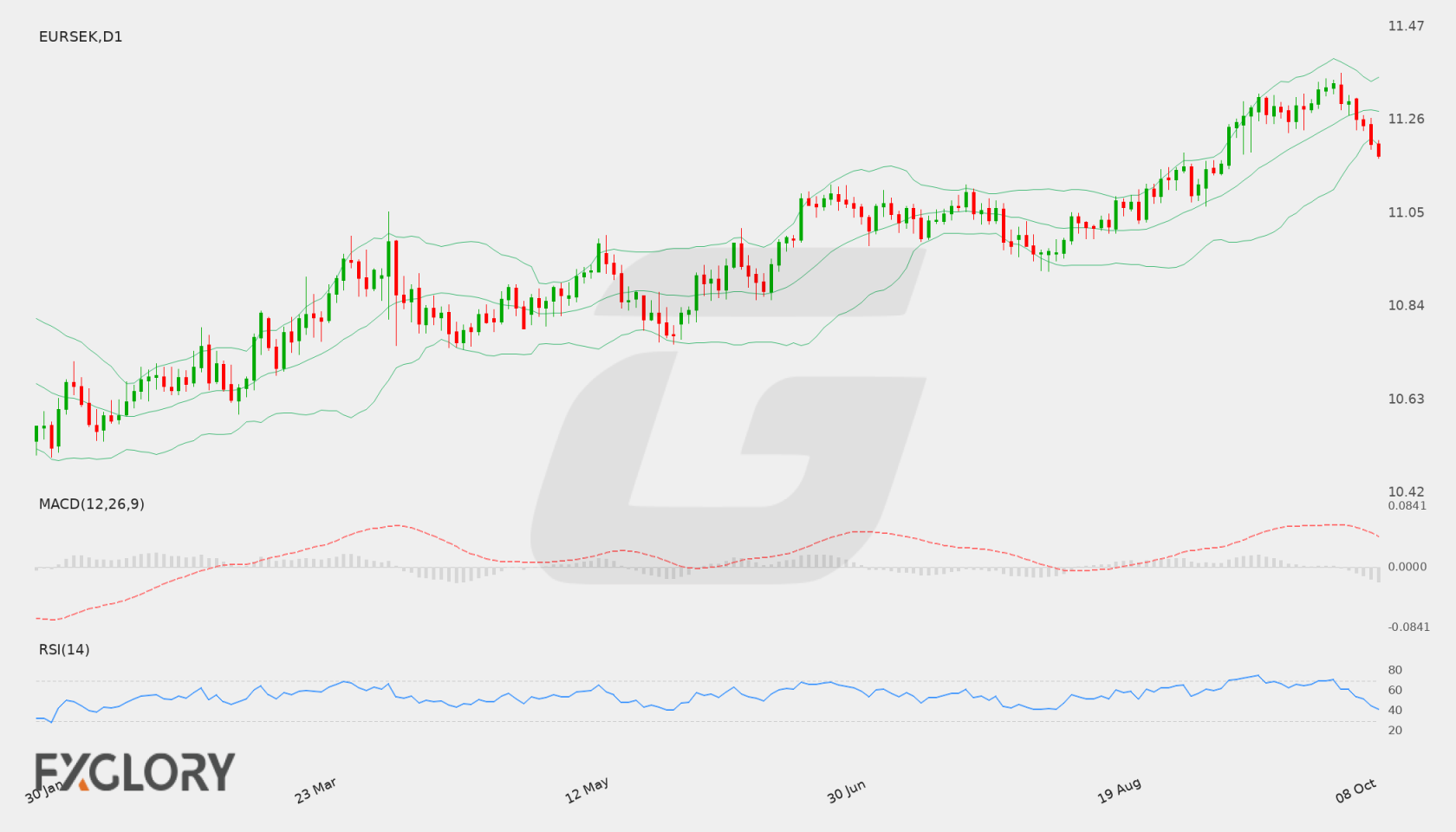Select the 19 Aug date label
The height and width of the screenshot is (832, 1456).
(x=1119, y=790)
